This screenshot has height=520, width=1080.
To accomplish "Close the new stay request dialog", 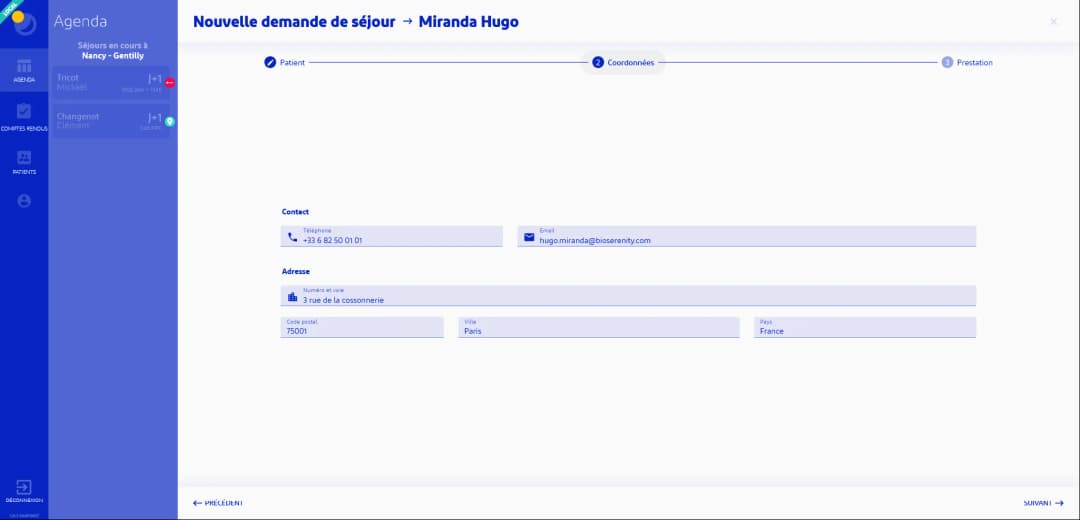I will pyautogui.click(x=1053, y=22).
